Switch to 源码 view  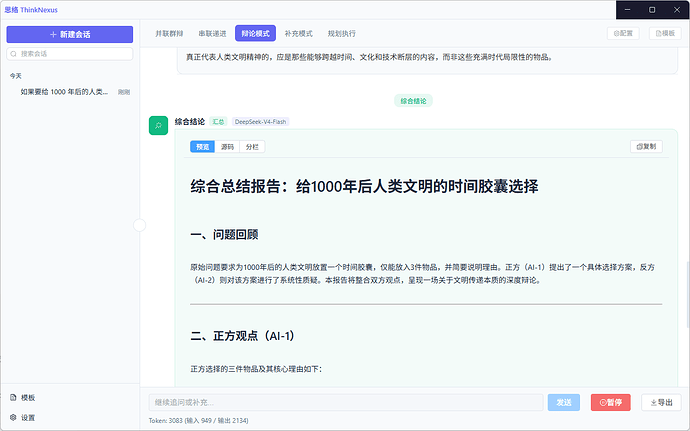(x=227, y=147)
